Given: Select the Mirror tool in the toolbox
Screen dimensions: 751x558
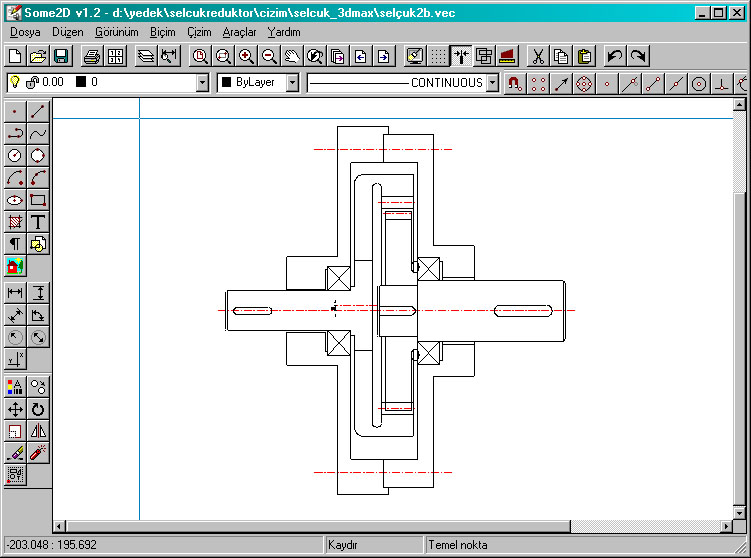Looking at the screenshot, I should click(x=38, y=431).
